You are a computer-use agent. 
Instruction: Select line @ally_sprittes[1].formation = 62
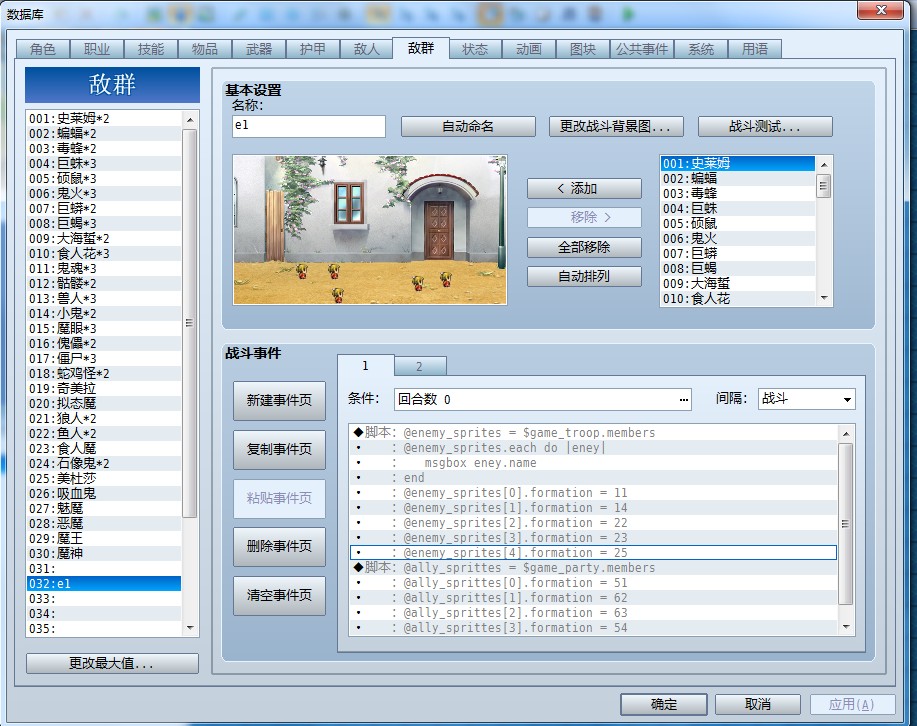[x=594, y=597]
